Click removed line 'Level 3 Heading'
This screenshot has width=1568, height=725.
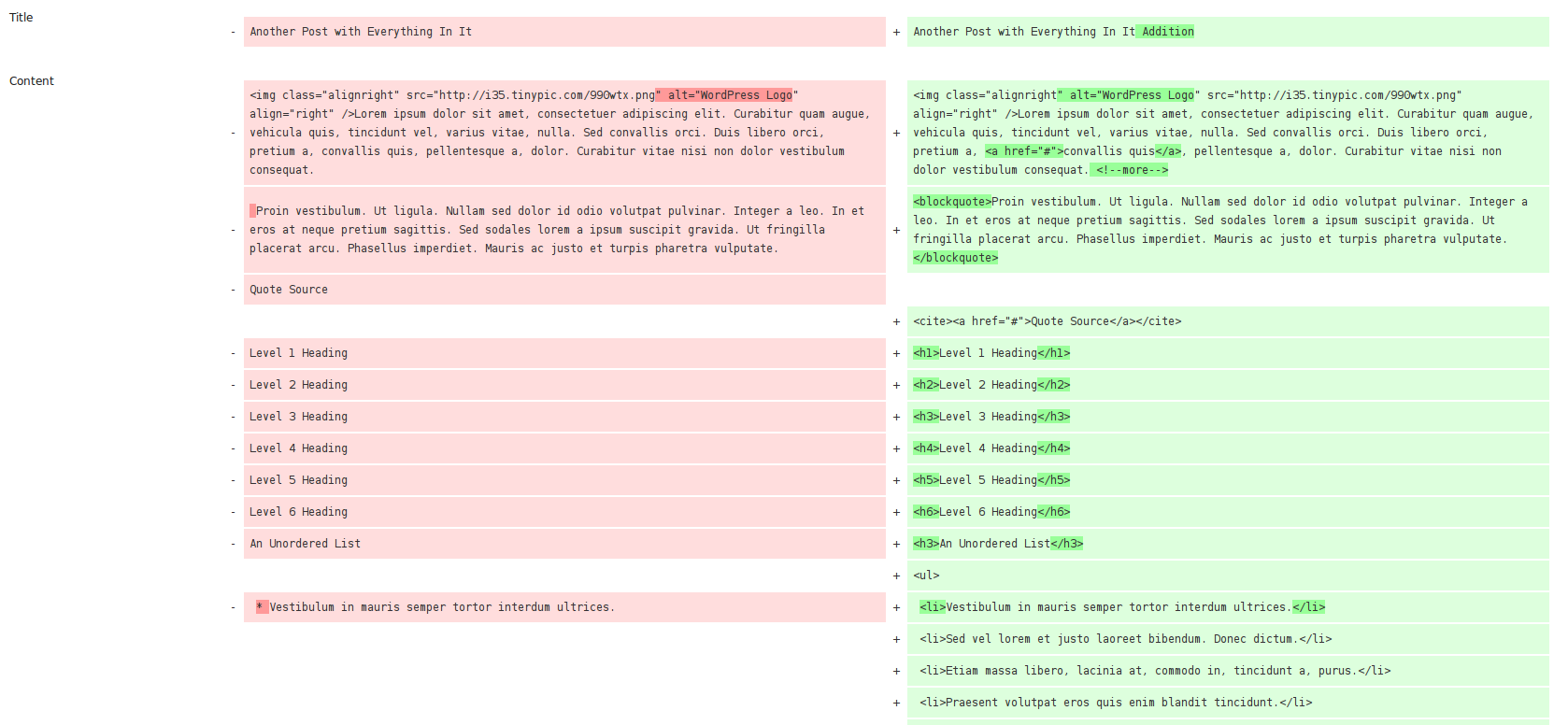[564, 417]
